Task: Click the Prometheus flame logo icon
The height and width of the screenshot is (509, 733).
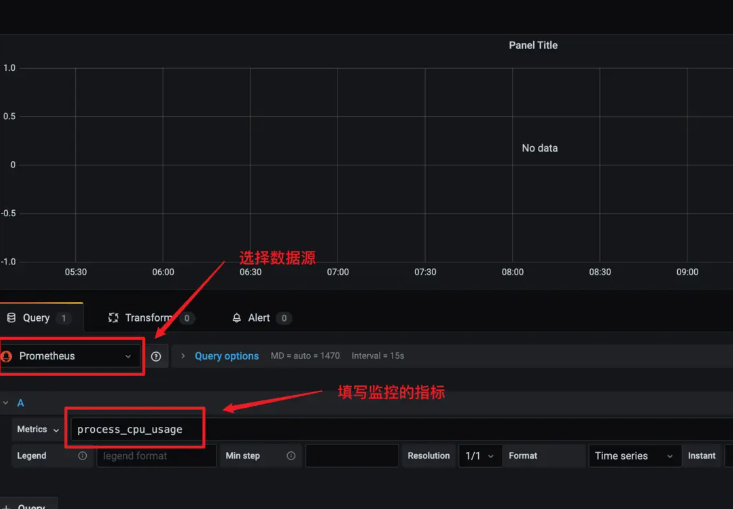Action: (x=7, y=357)
